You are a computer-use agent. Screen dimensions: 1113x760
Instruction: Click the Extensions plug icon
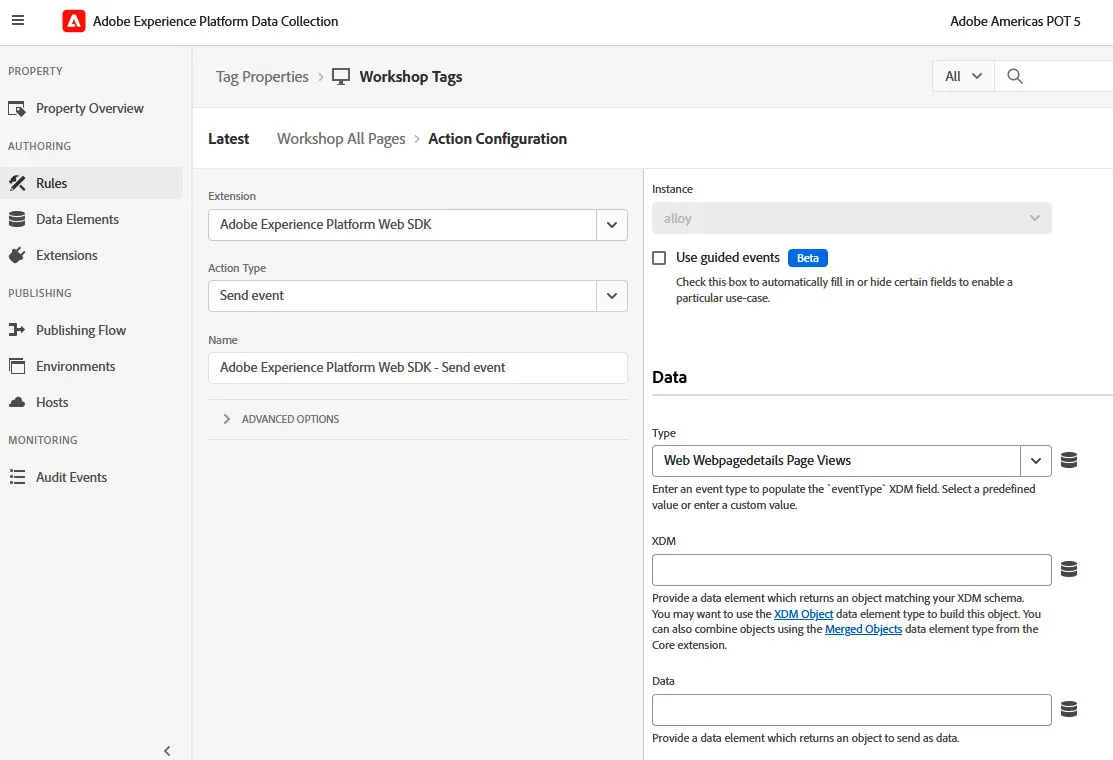pos(17,255)
